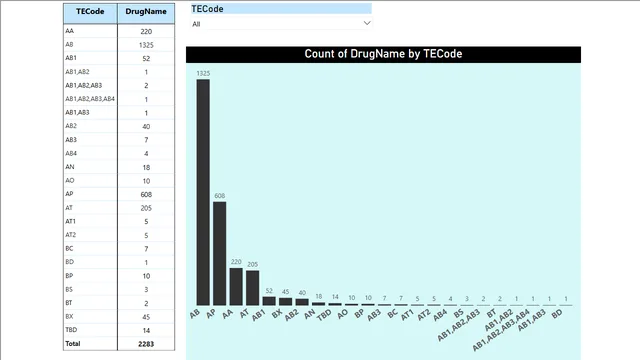The width and height of the screenshot is (640, 360).
Task: Open the TECode slicer dropdown chevron
Action: pyautogui.click(x=367, y=23)
